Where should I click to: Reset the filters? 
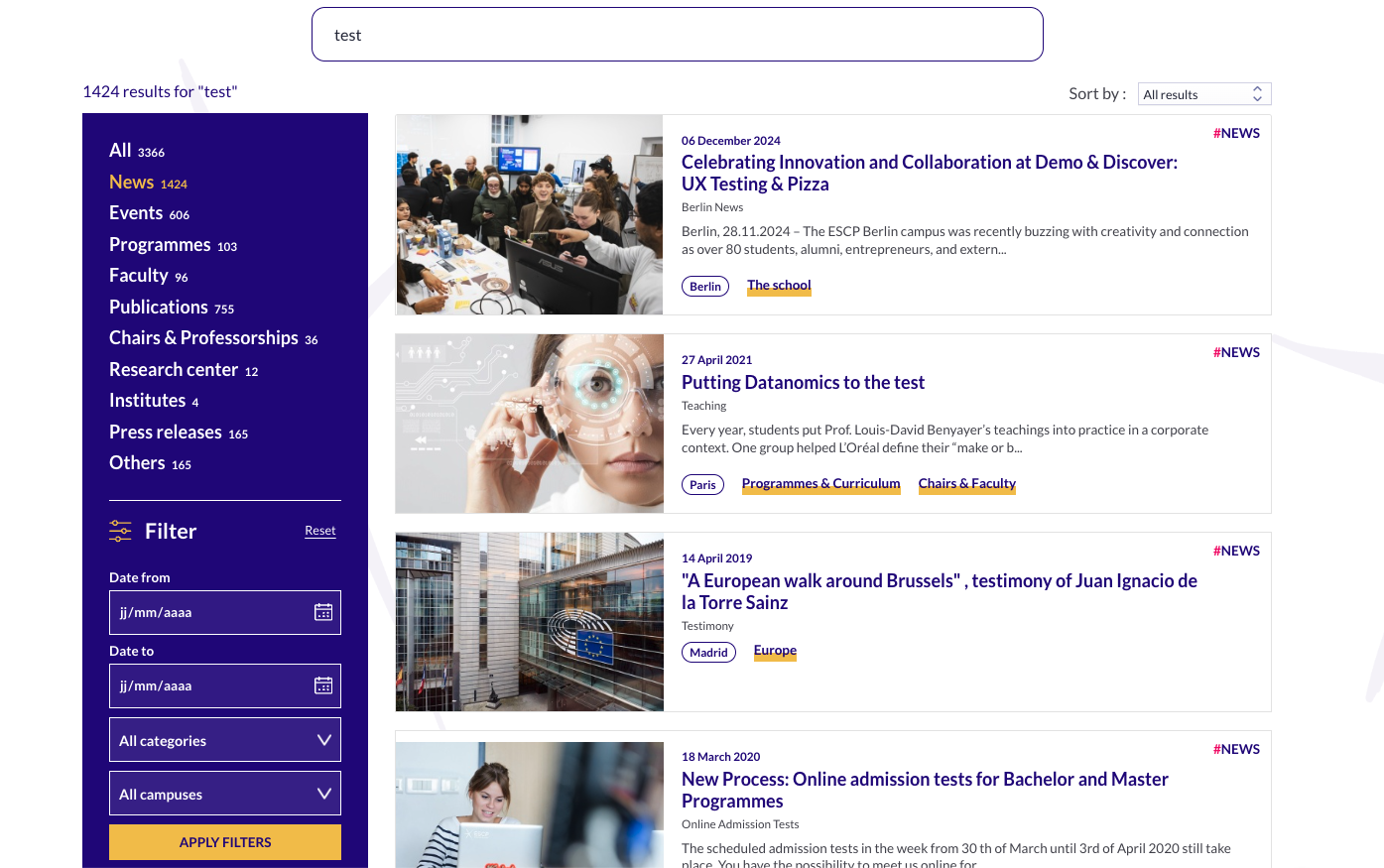click(x=320, y=531)
